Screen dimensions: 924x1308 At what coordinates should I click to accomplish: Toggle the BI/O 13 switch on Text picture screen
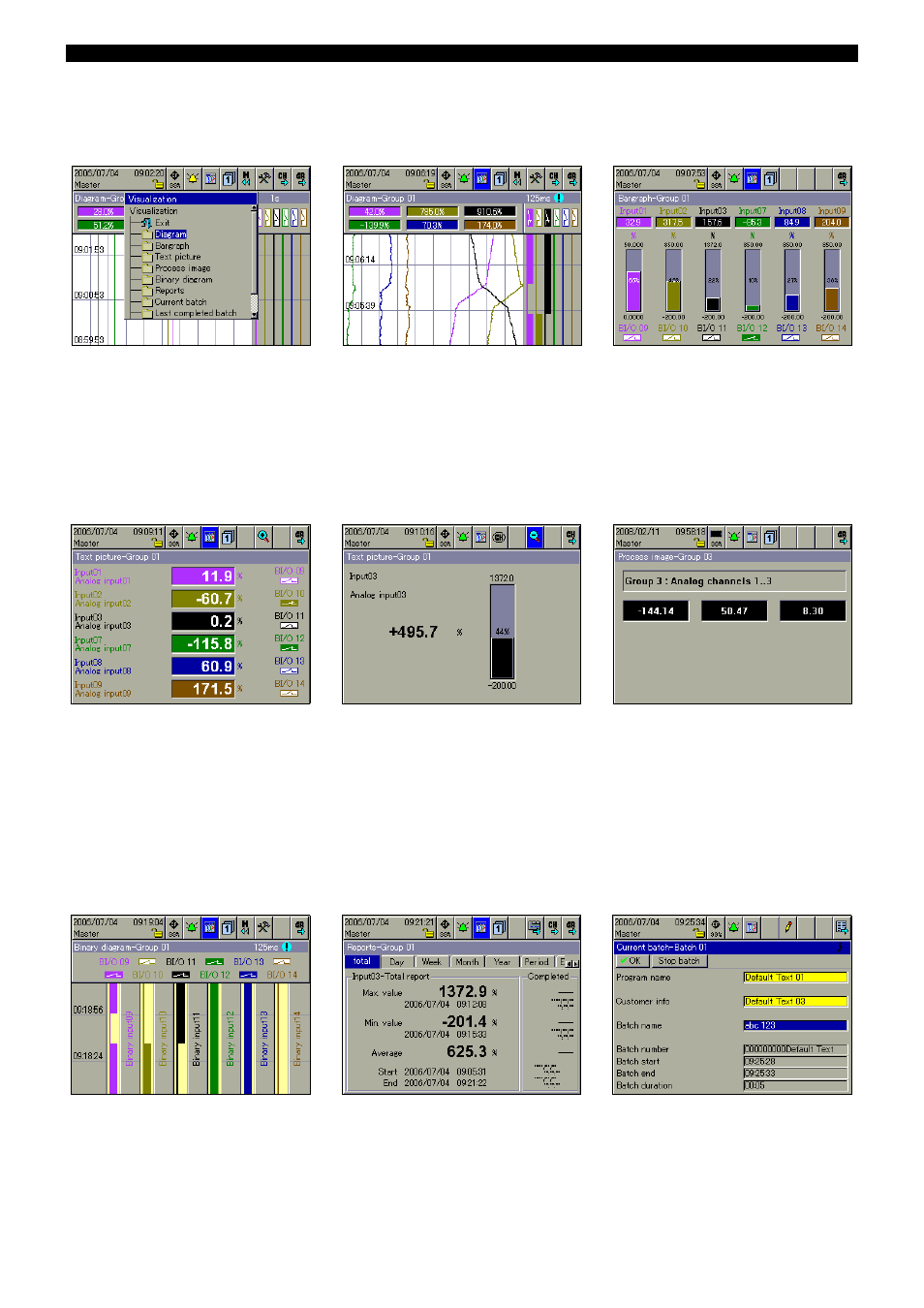(x=289, y=670)
